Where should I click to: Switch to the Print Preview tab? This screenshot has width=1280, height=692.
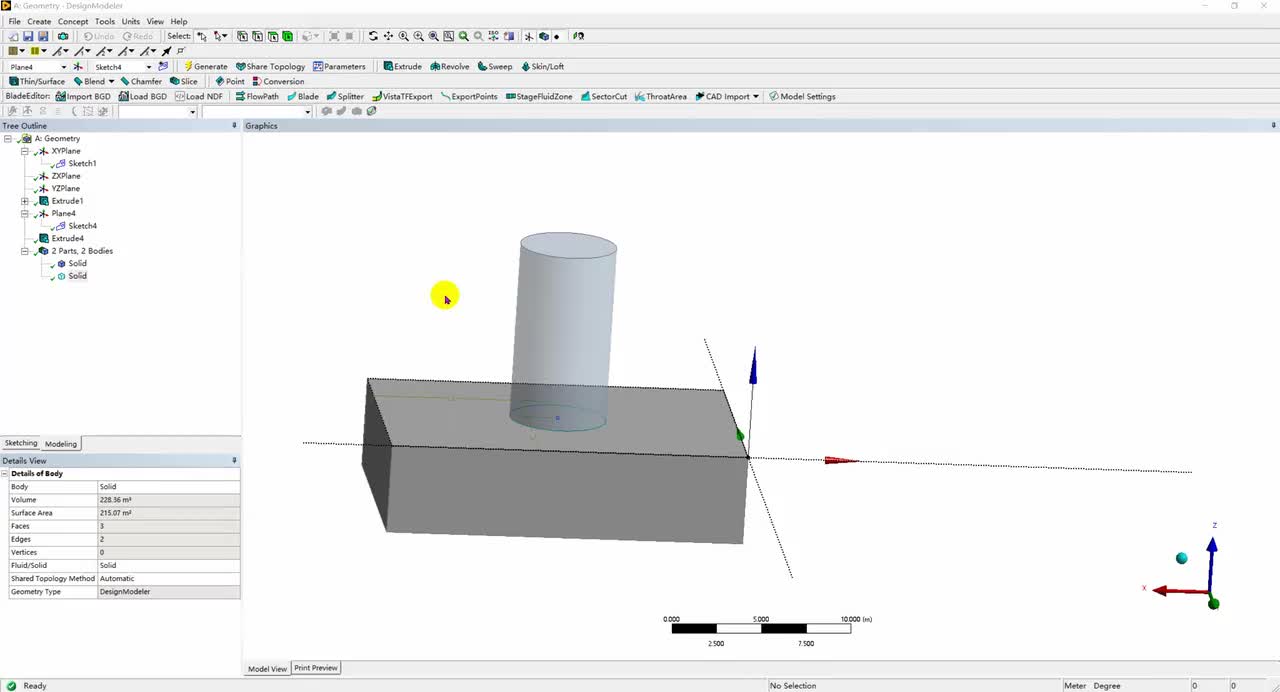316,668
